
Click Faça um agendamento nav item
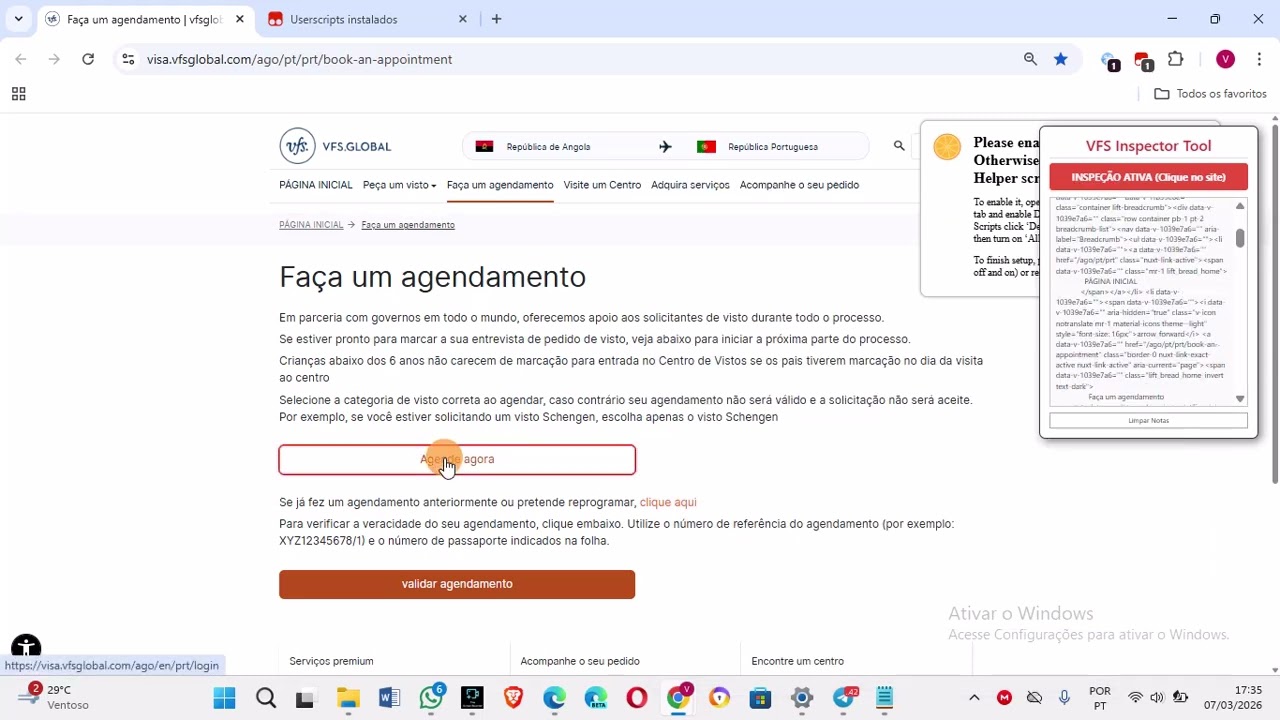point(500,185)
